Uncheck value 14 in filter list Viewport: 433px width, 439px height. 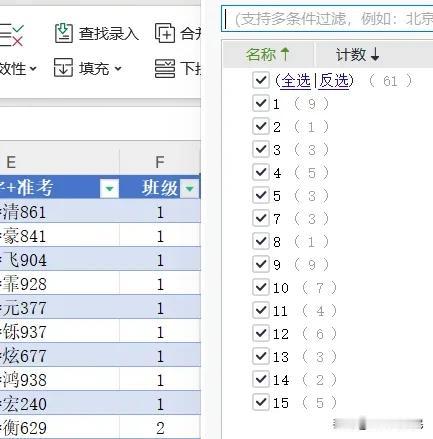click(261, 379)
